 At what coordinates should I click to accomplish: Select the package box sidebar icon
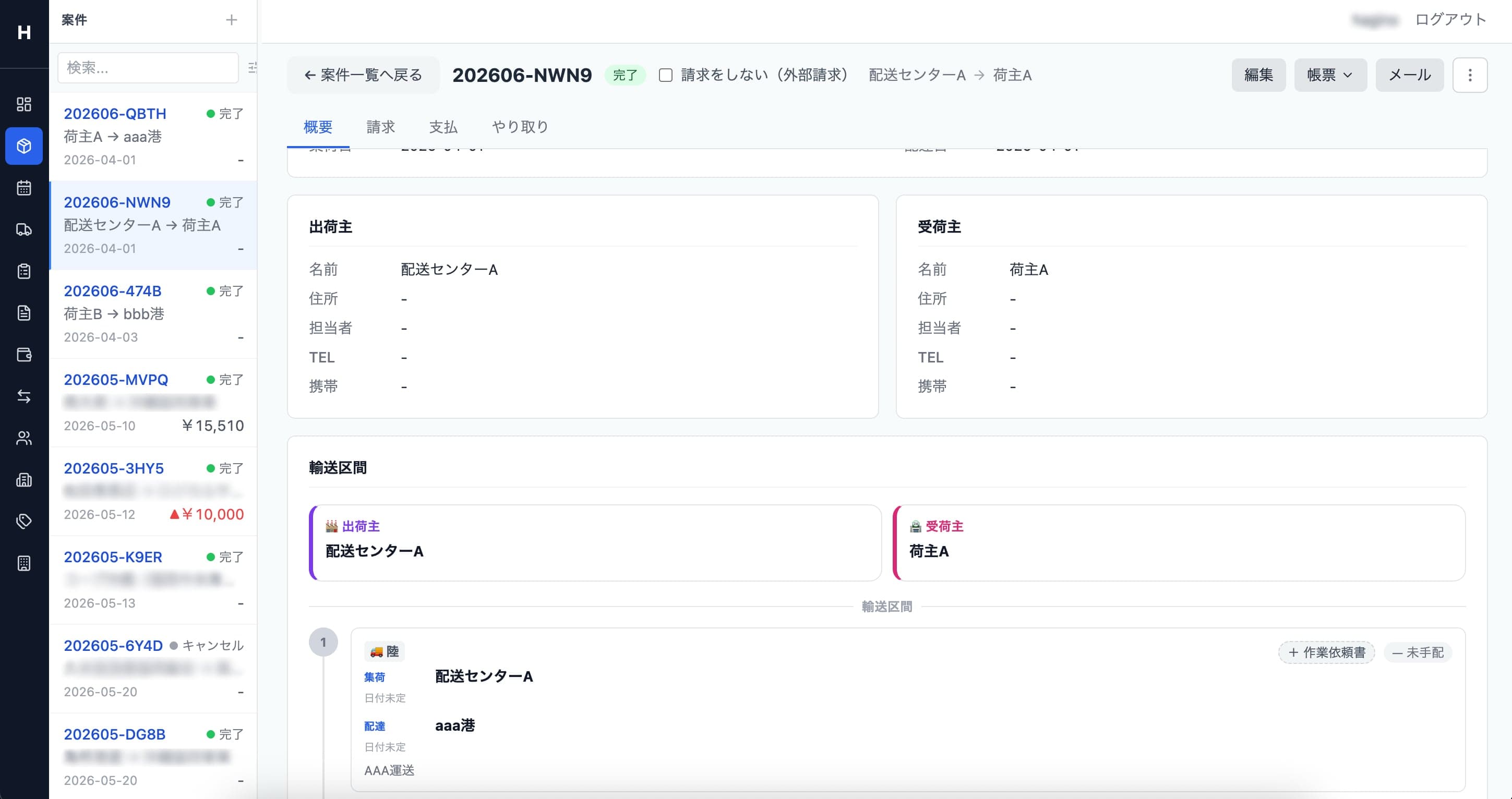pyautogui.click(x=24, y=146)
